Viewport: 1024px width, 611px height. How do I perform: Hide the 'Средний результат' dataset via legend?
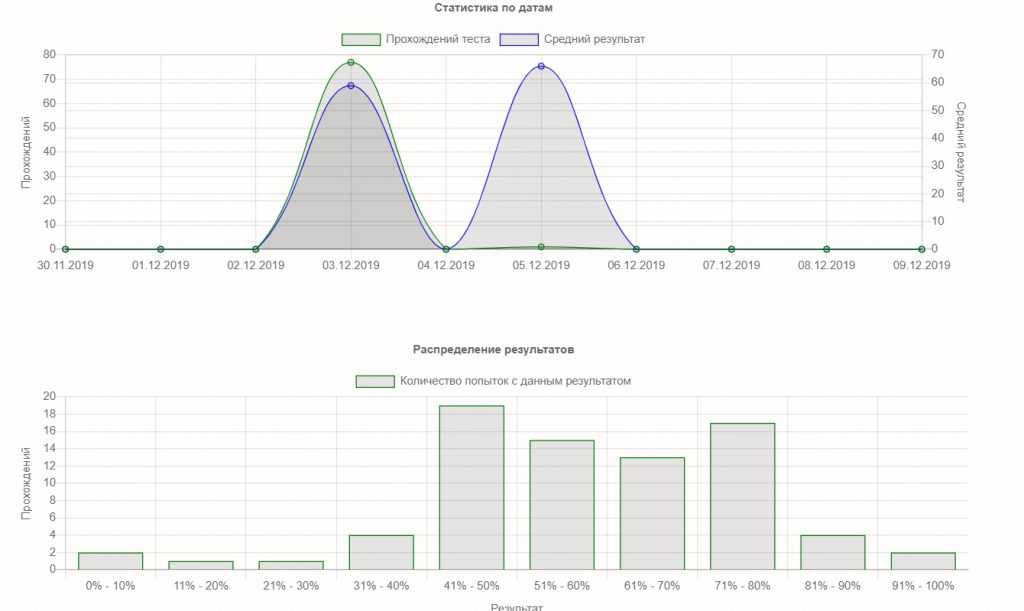573,39
